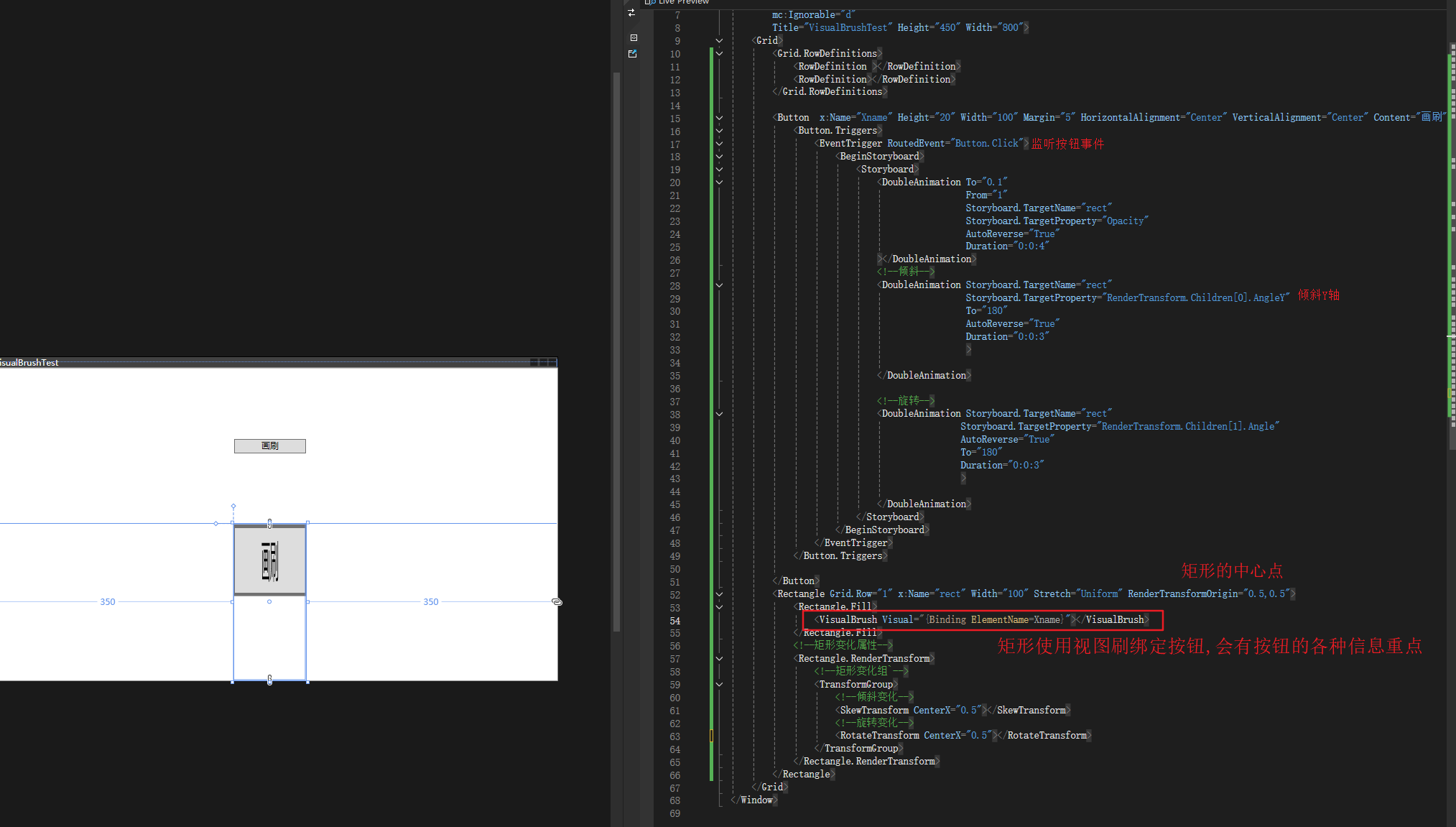Collapse the AngleY DoubleAnimation at line 28
This screenshot has height=827, width=1456.
point(719,285)
